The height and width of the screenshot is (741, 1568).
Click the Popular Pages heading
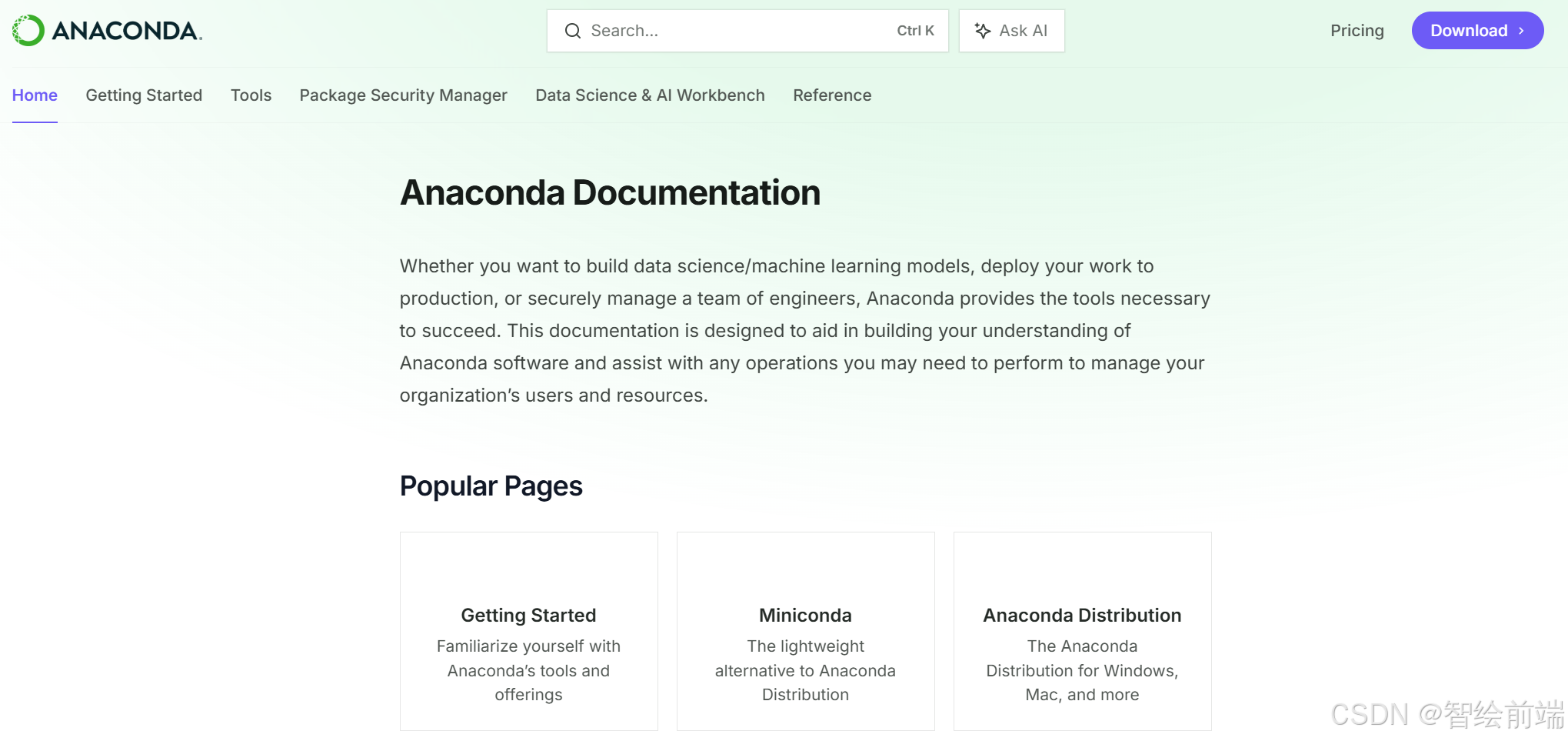click(491, 486)
